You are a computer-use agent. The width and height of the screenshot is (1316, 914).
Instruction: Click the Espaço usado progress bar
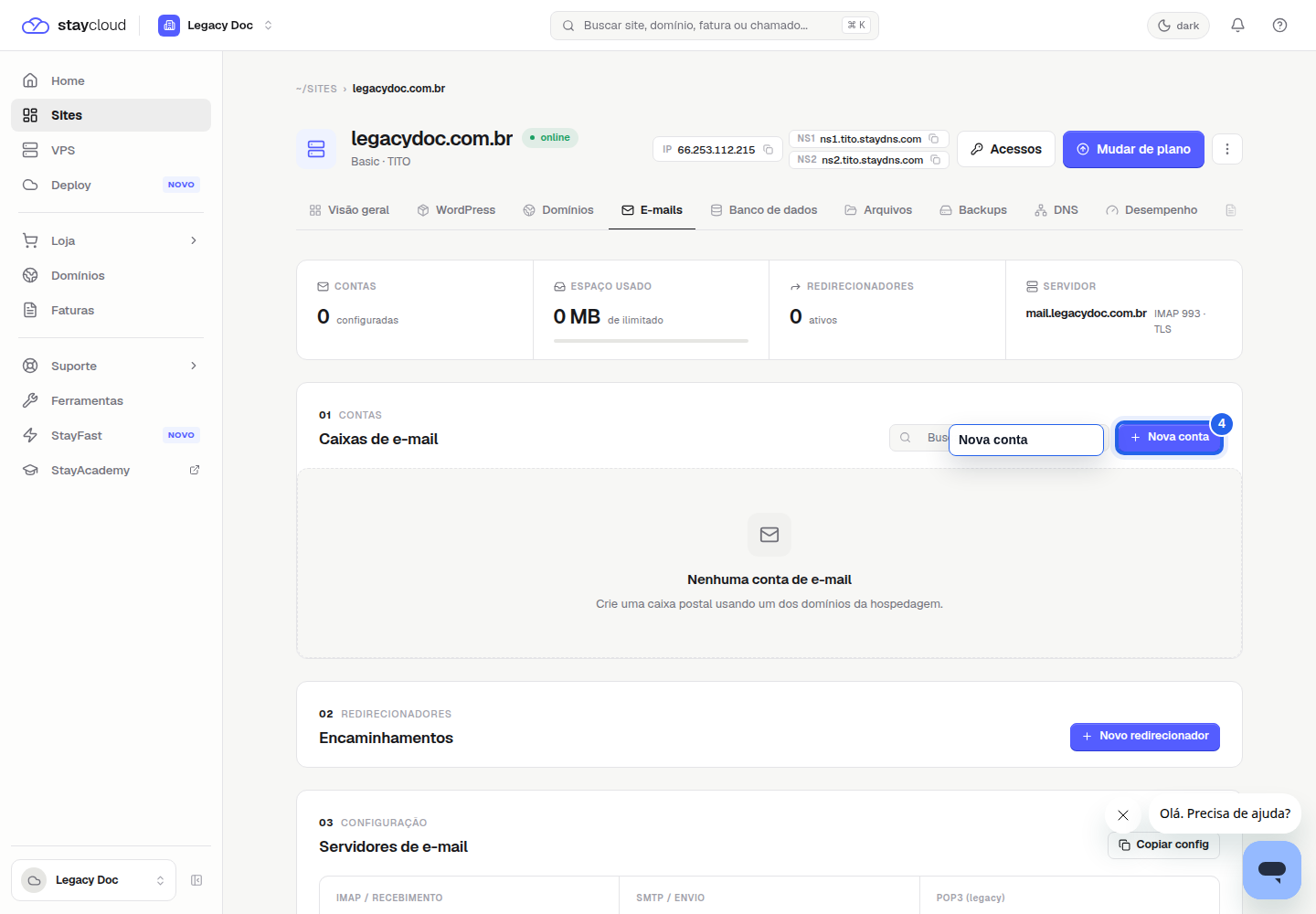tap(651, 341)
